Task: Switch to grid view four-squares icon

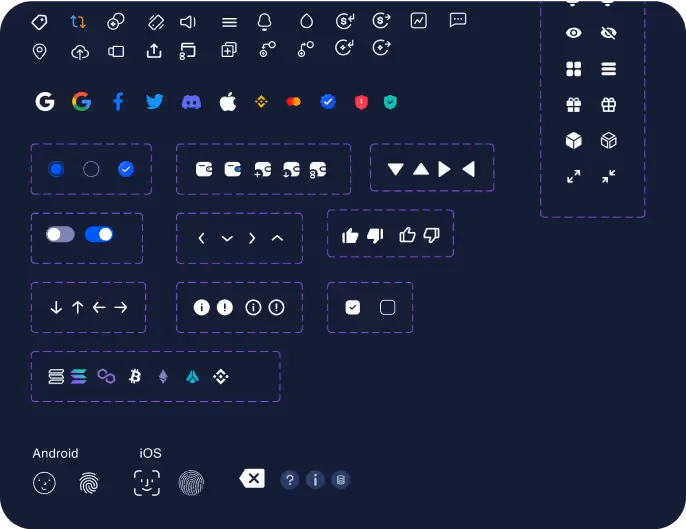Action: pyautogui.click(x=574, y=69)
